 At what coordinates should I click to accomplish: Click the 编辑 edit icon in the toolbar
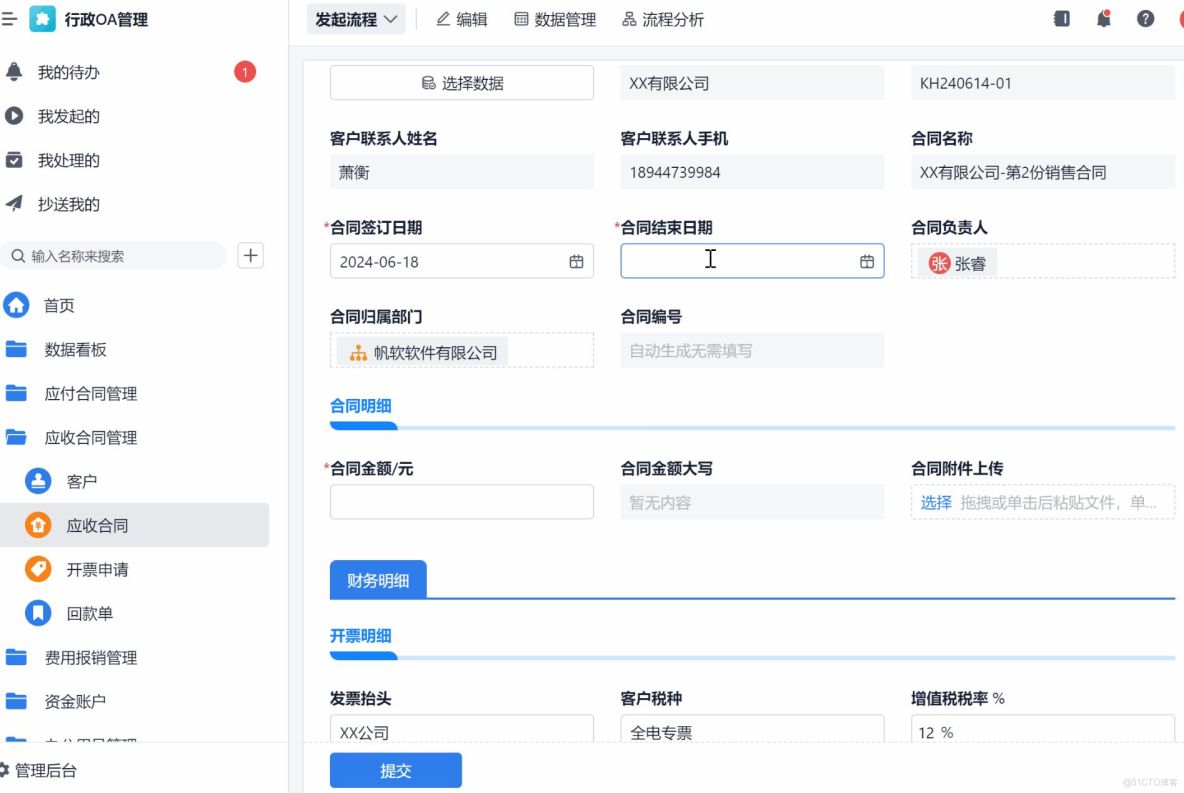pyautogui.click(x=441, y=18)
